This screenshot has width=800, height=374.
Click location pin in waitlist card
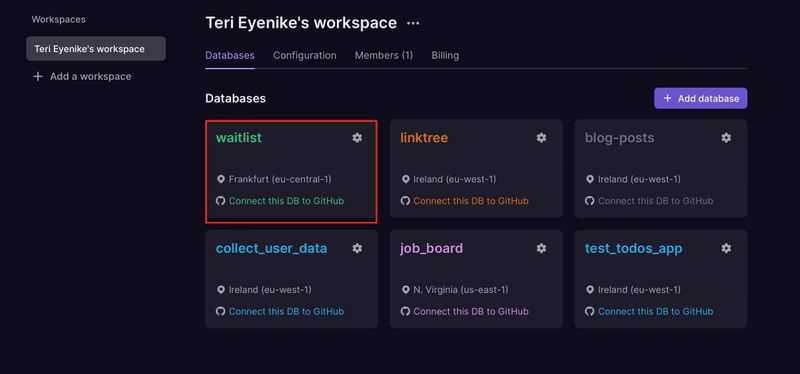[221, 180]
